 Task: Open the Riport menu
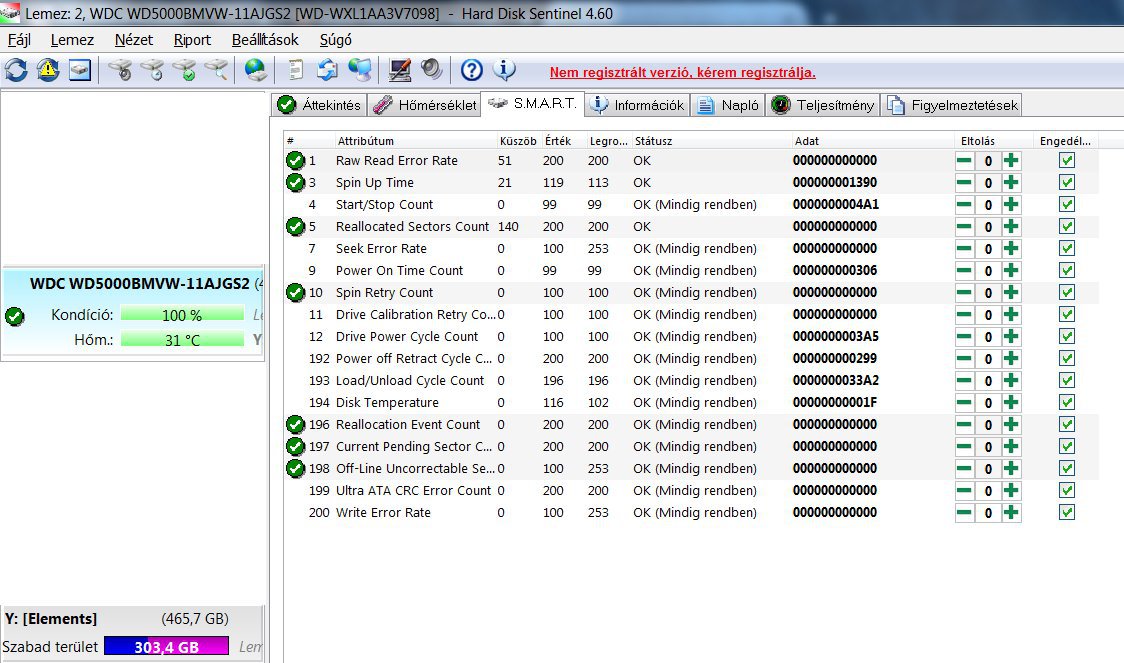point(192,40)
